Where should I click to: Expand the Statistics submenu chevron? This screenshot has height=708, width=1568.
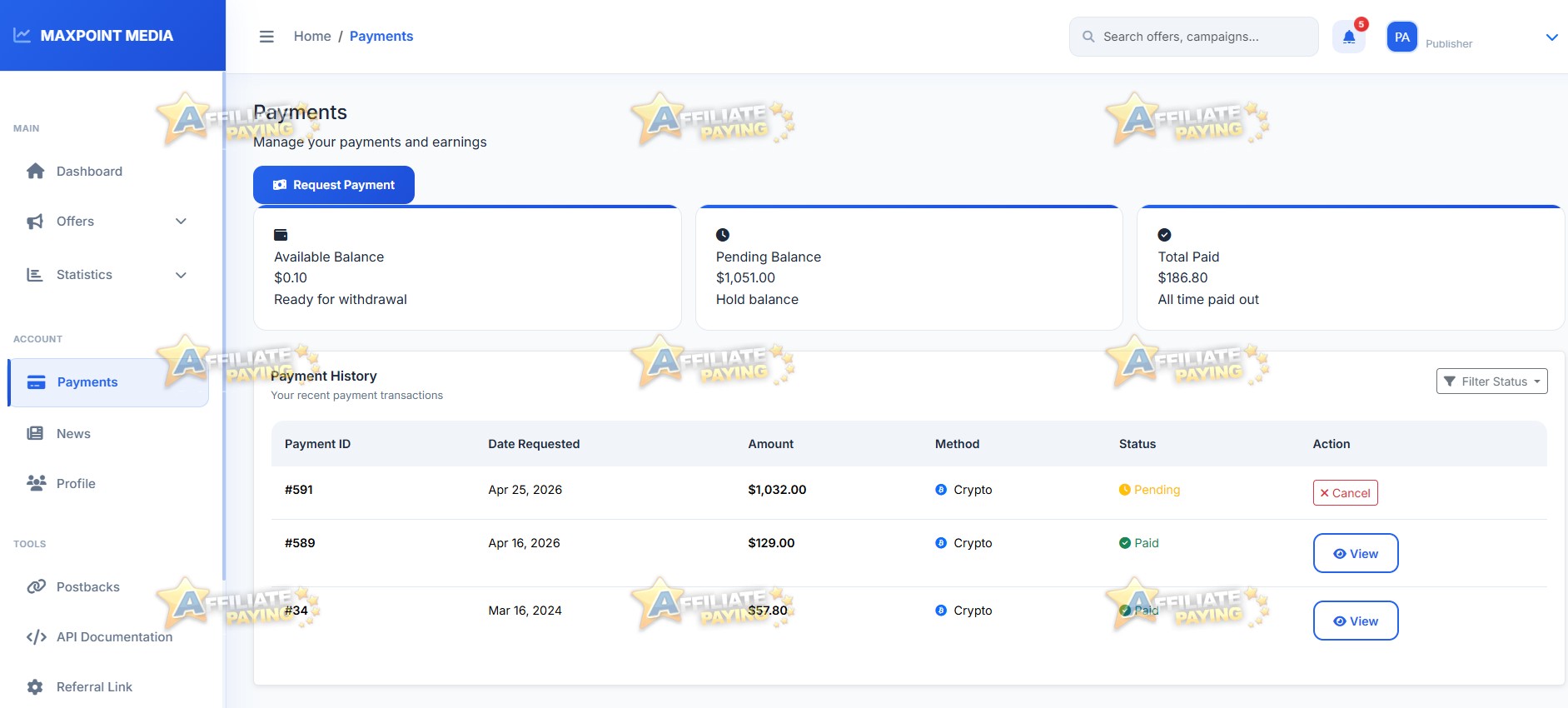tap(181, 275)
